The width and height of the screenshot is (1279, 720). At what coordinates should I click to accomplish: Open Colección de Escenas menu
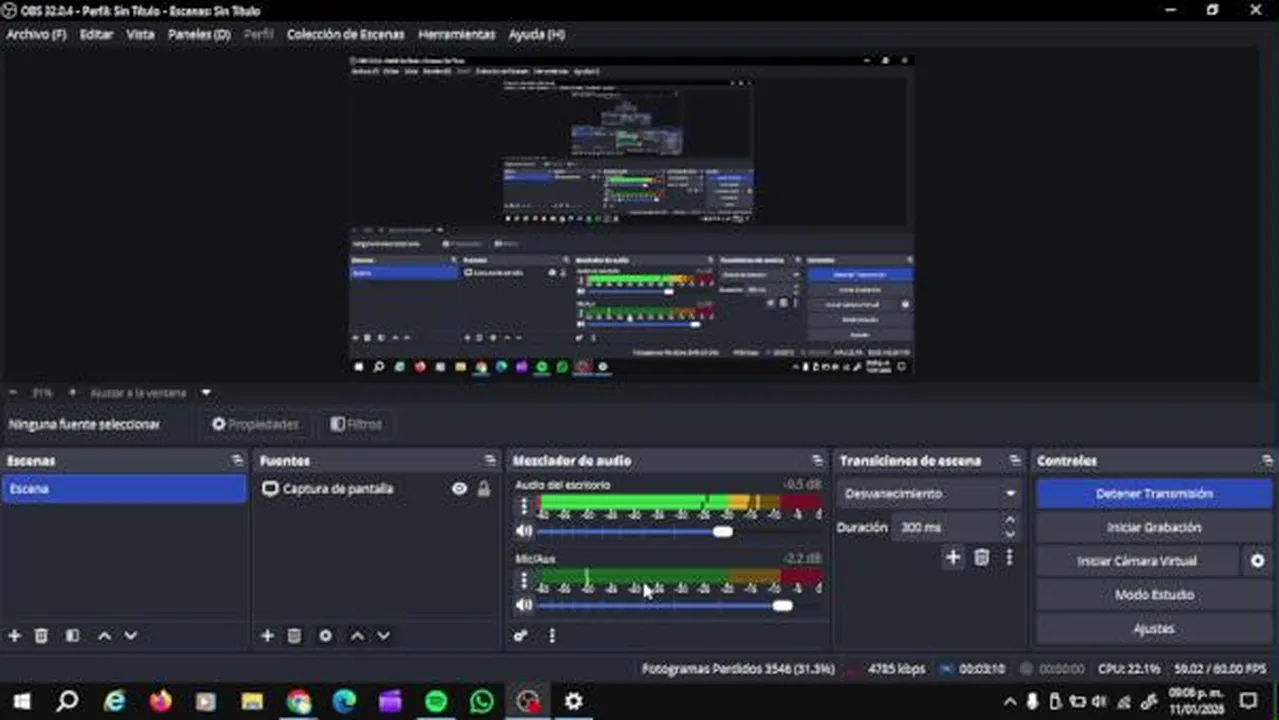345,34
